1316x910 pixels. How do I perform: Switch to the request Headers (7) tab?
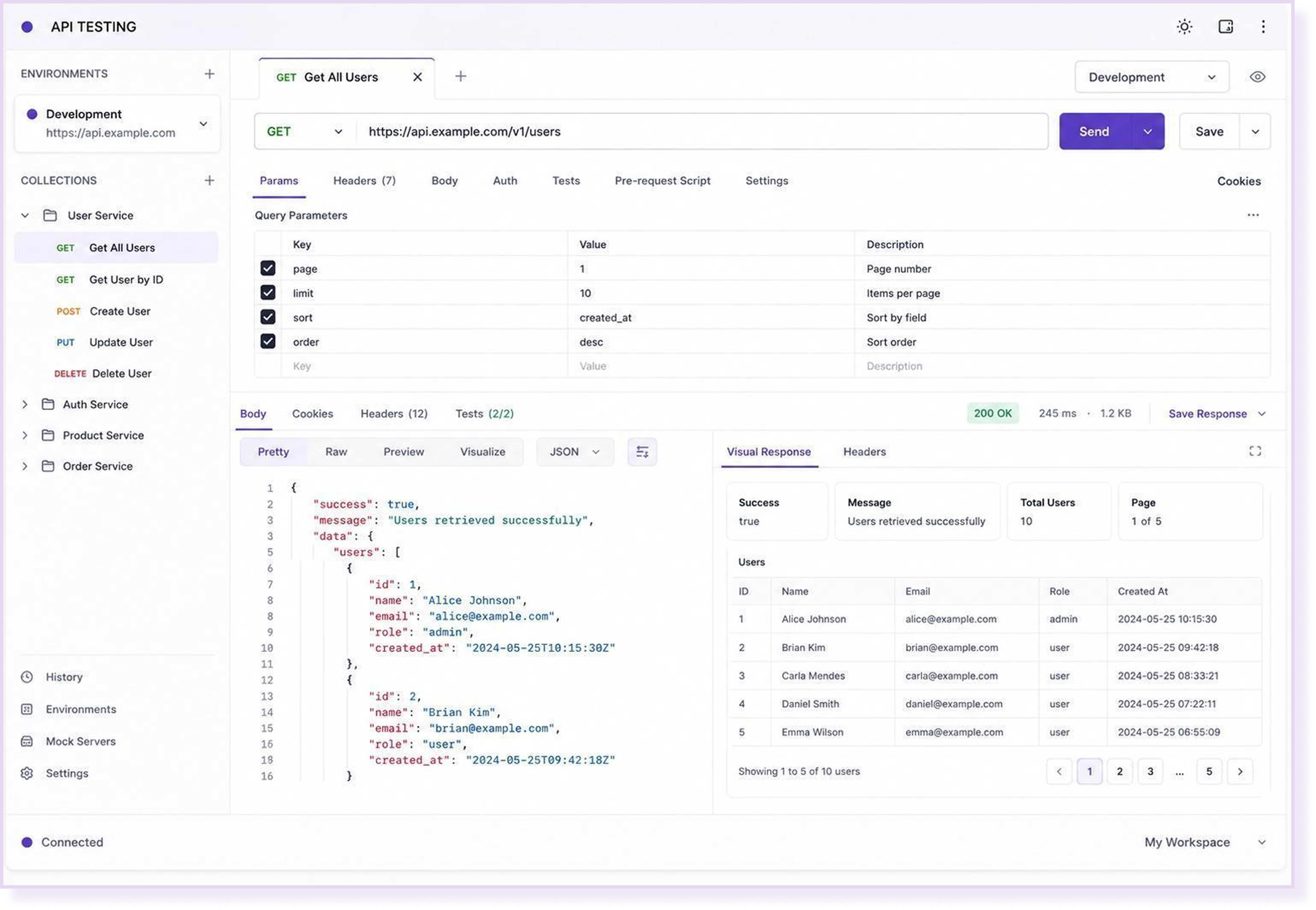tap(364, 181)
